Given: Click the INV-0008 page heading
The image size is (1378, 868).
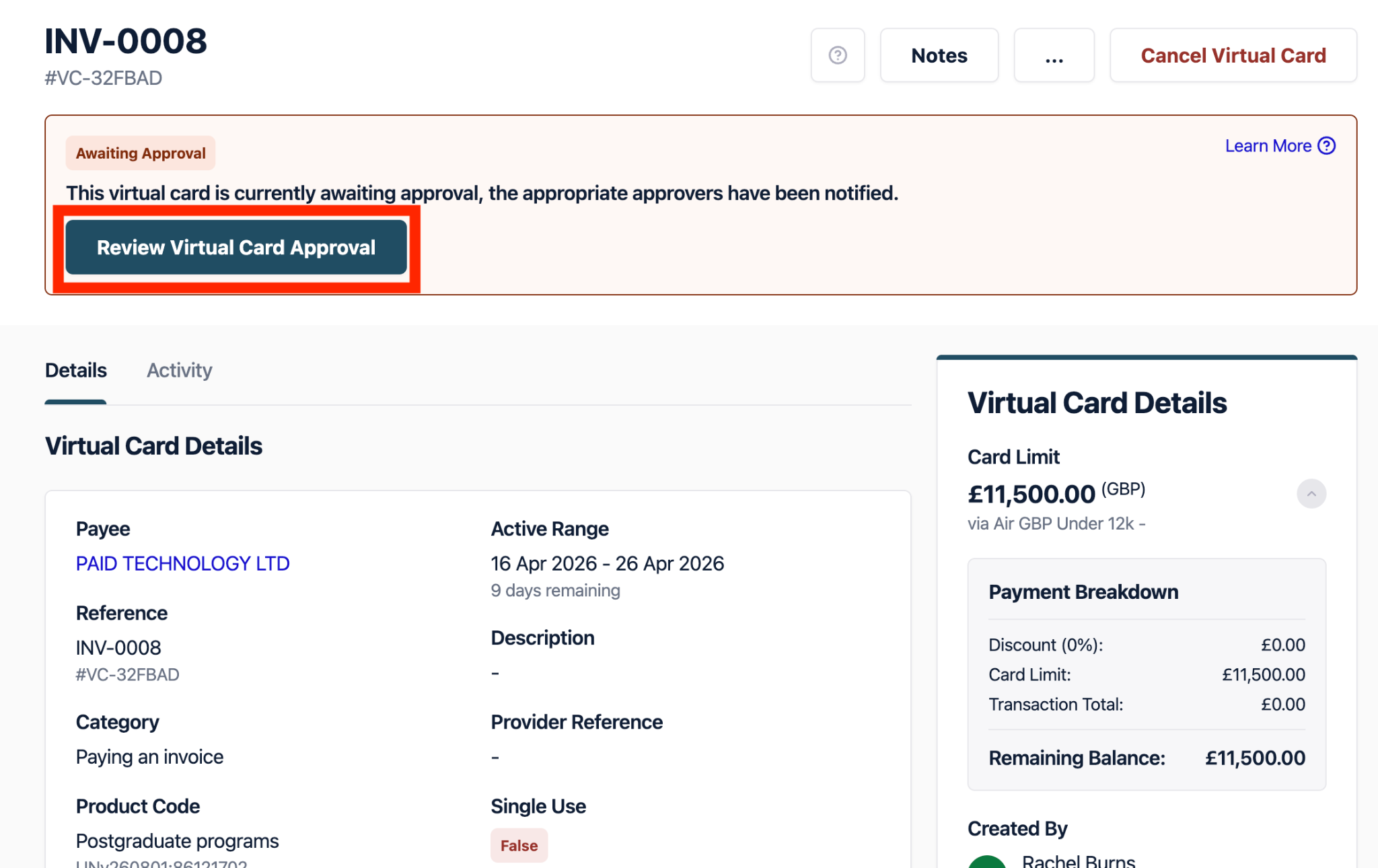Looking at the screenshot, I should [x=126, y=42].
